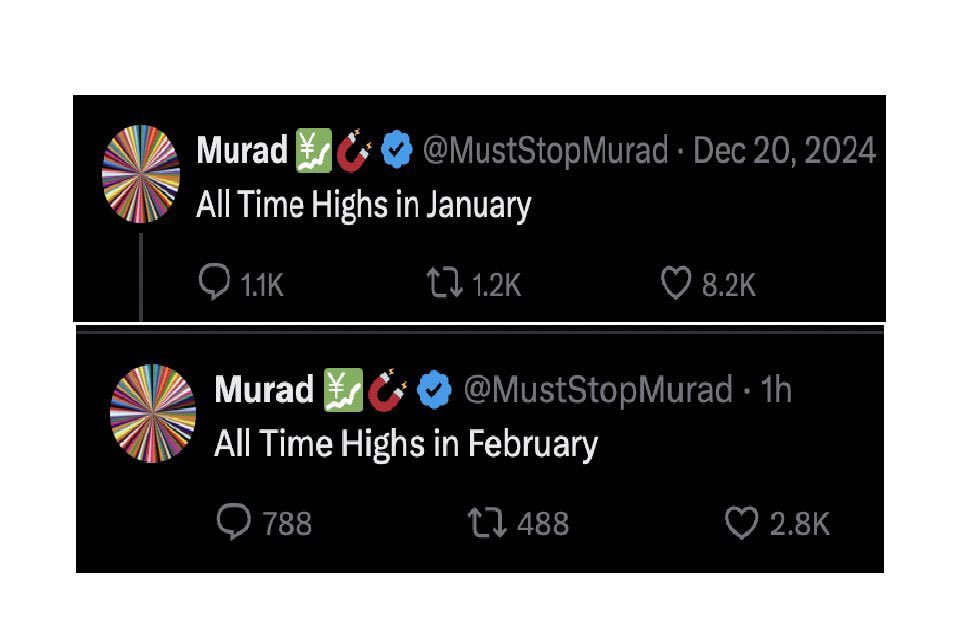Click the yen chart emoji in the bottom tweet's name

pyautogui.click(x=343, y=390)
